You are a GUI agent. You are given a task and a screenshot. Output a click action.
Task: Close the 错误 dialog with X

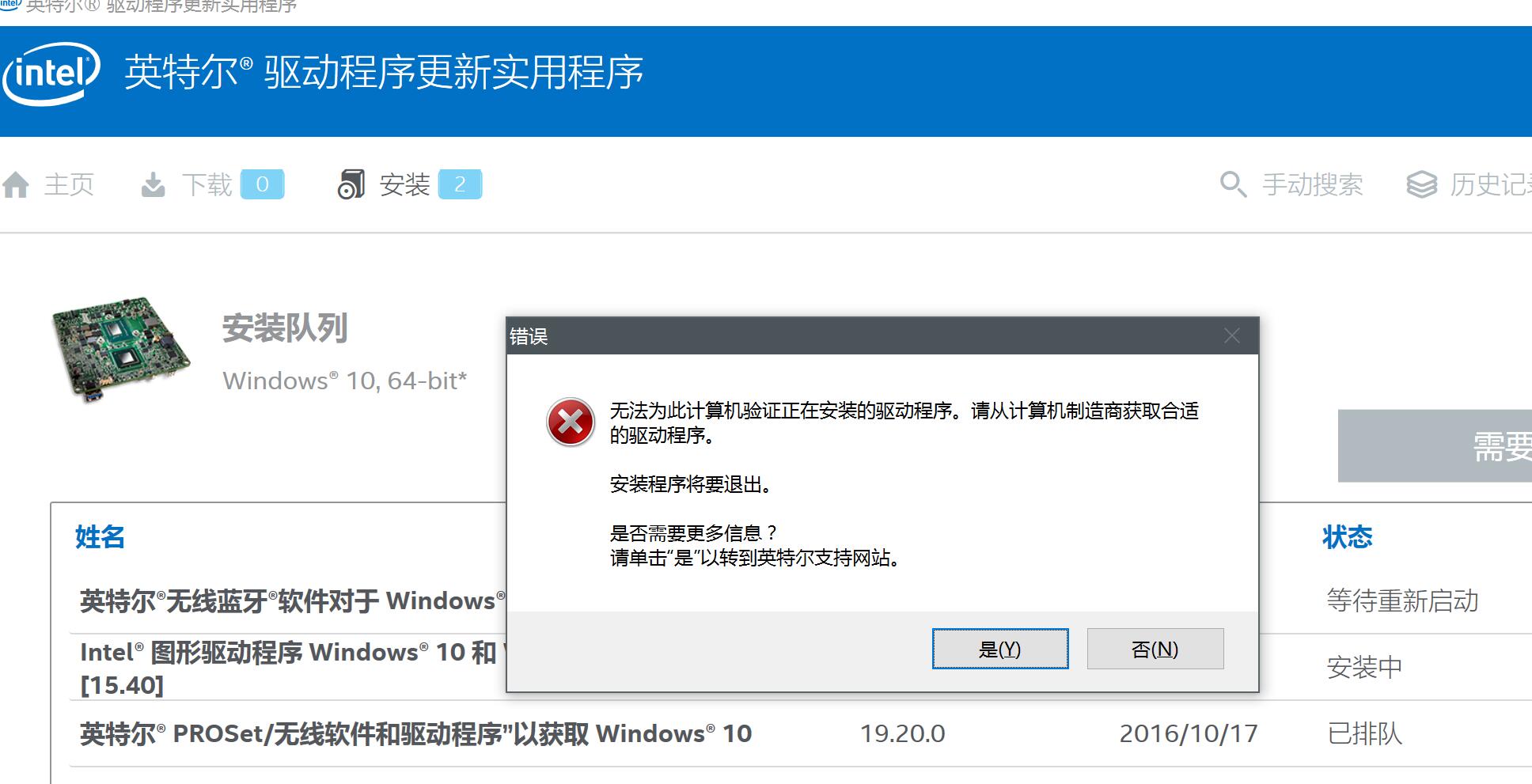click(x=1231, y=335)
